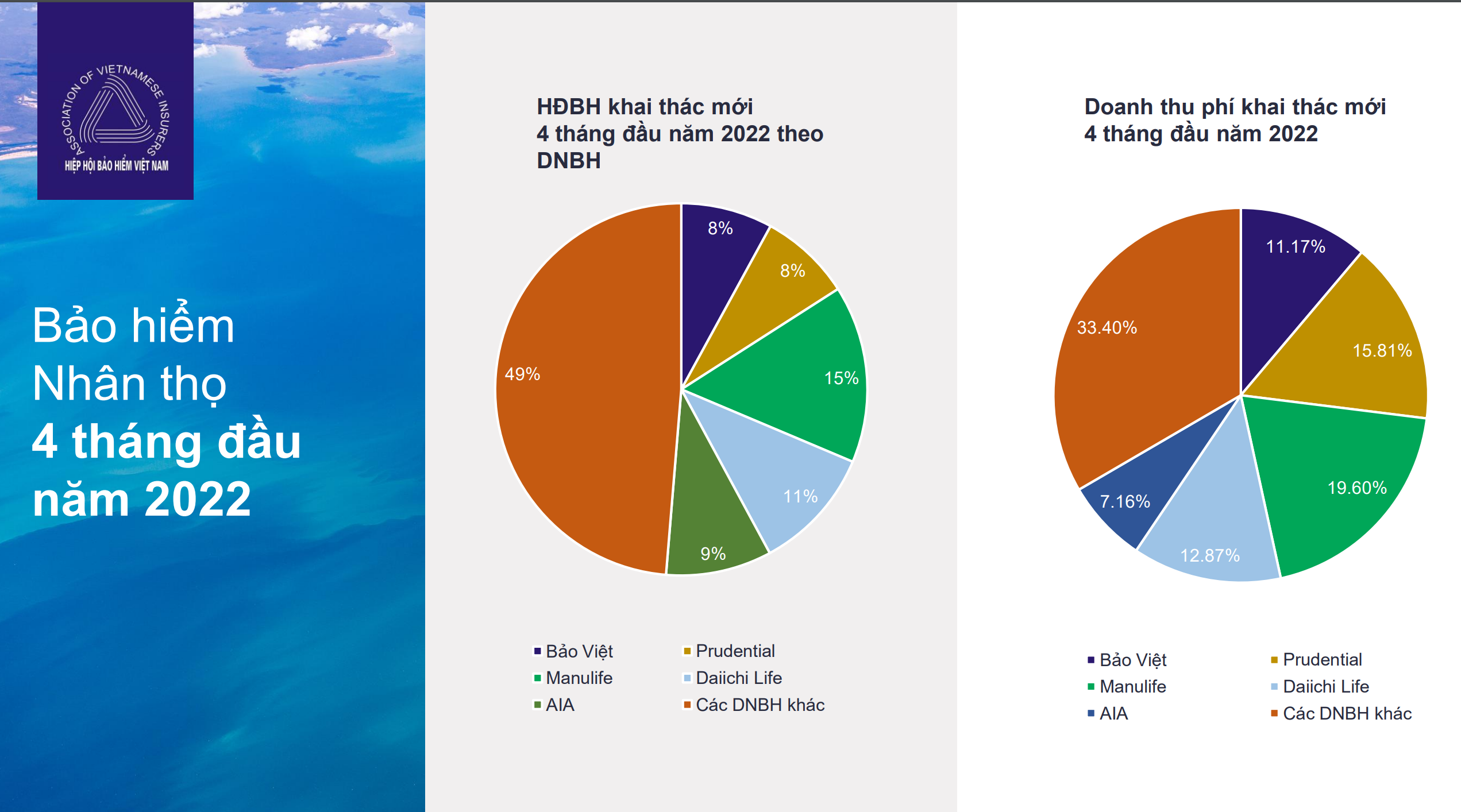Click 'Các DNBH khác' label in left legend
The image size is (1461, 812).
pyautogui.click(x=760, y=705)
